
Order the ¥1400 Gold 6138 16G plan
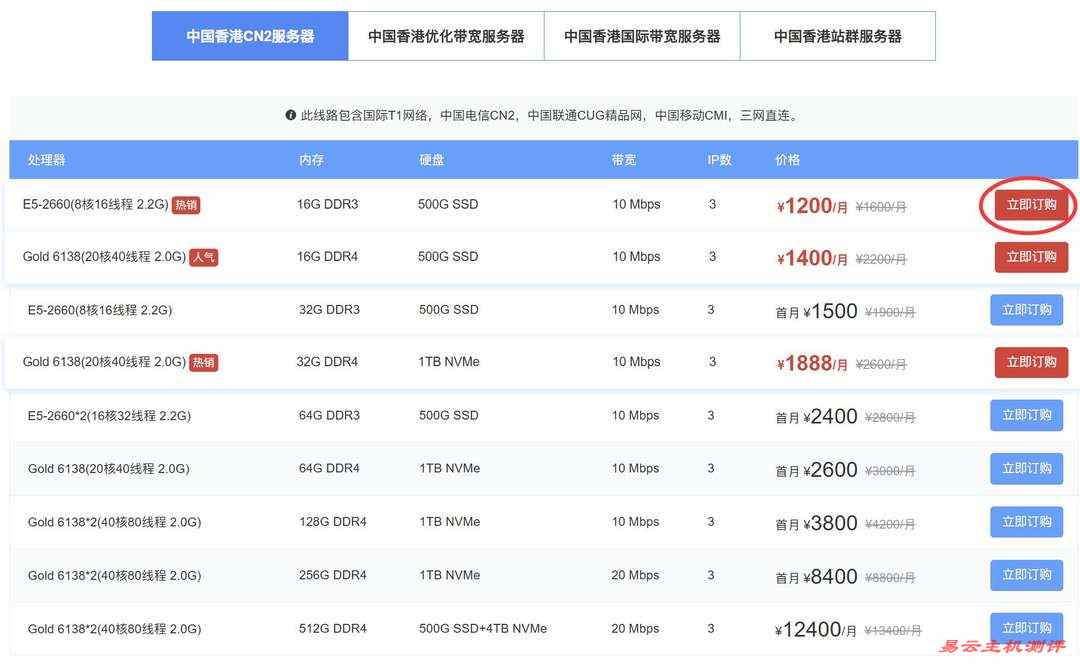pos(1030,257)
